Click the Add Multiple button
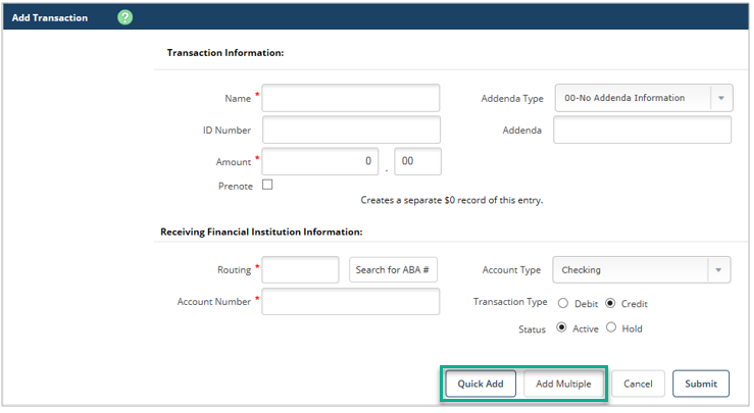 click(x=563, y=384)
